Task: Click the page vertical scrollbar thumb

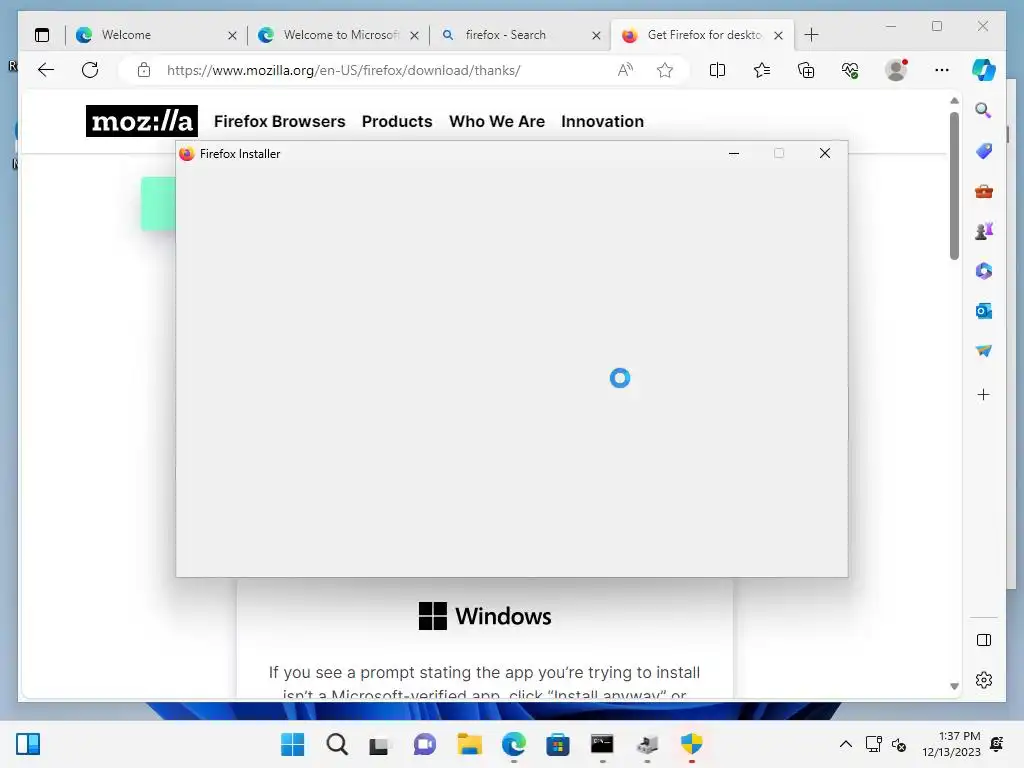Action: point(954,186)
